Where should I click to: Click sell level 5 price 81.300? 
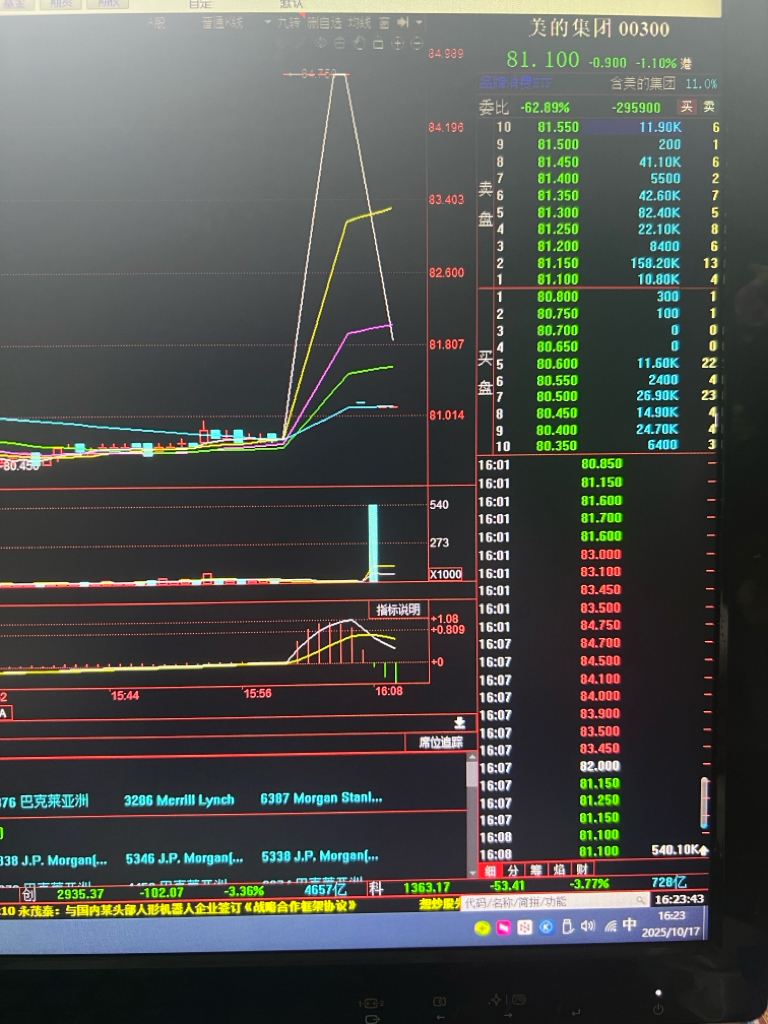pos(558,212)
